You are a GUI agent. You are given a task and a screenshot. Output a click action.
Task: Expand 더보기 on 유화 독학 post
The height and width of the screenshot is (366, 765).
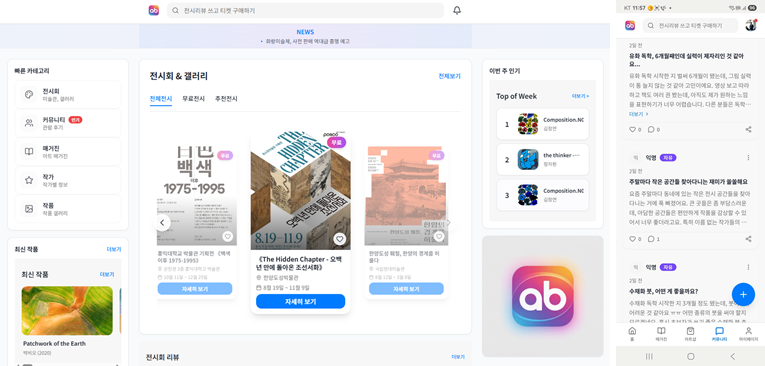[638, 114]
